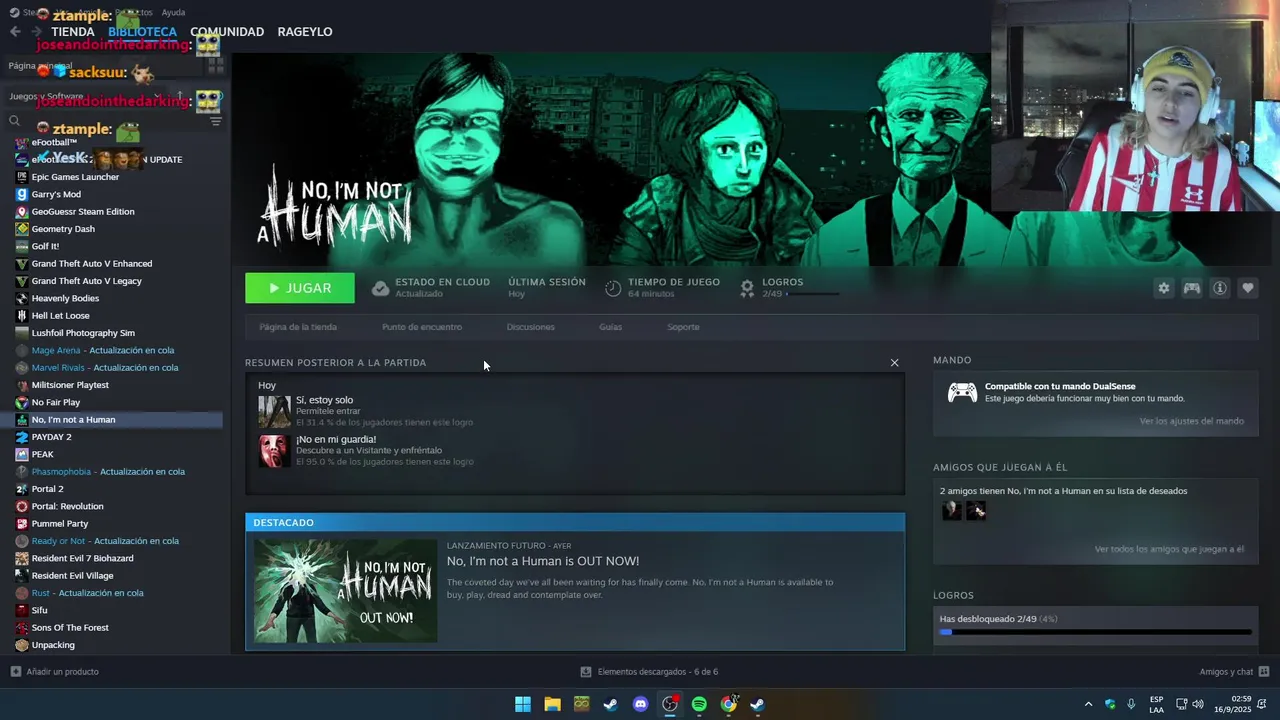
Task: Open 'No, I'm not a Human is OUT NOW!' news
Action: coord(543,561)
